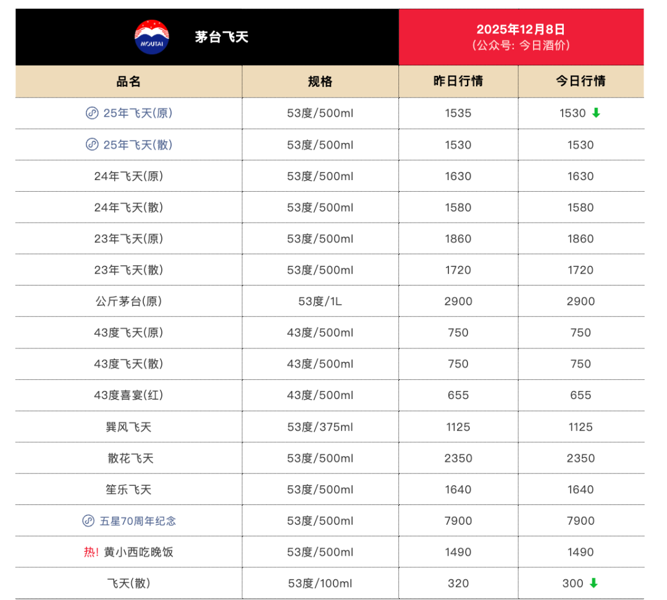
Task: Click the red 热! hot badge
Action: [x=91, y=552]
